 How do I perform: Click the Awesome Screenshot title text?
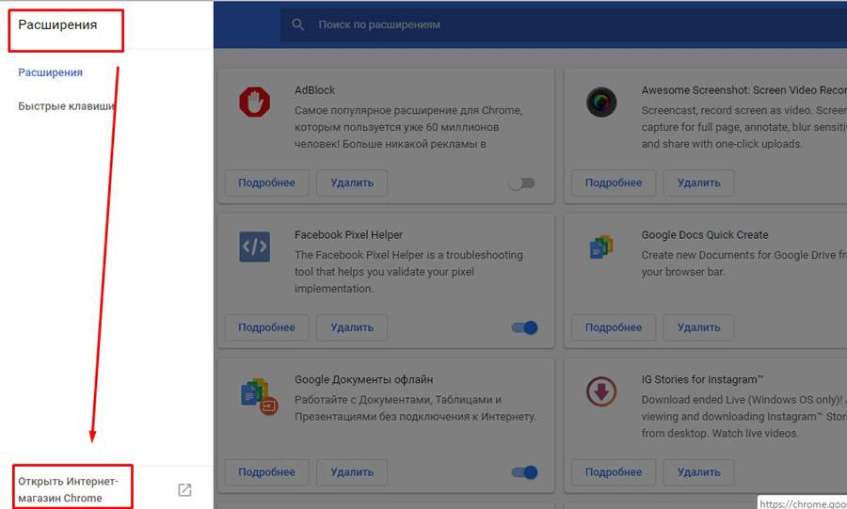click(744, 90)
